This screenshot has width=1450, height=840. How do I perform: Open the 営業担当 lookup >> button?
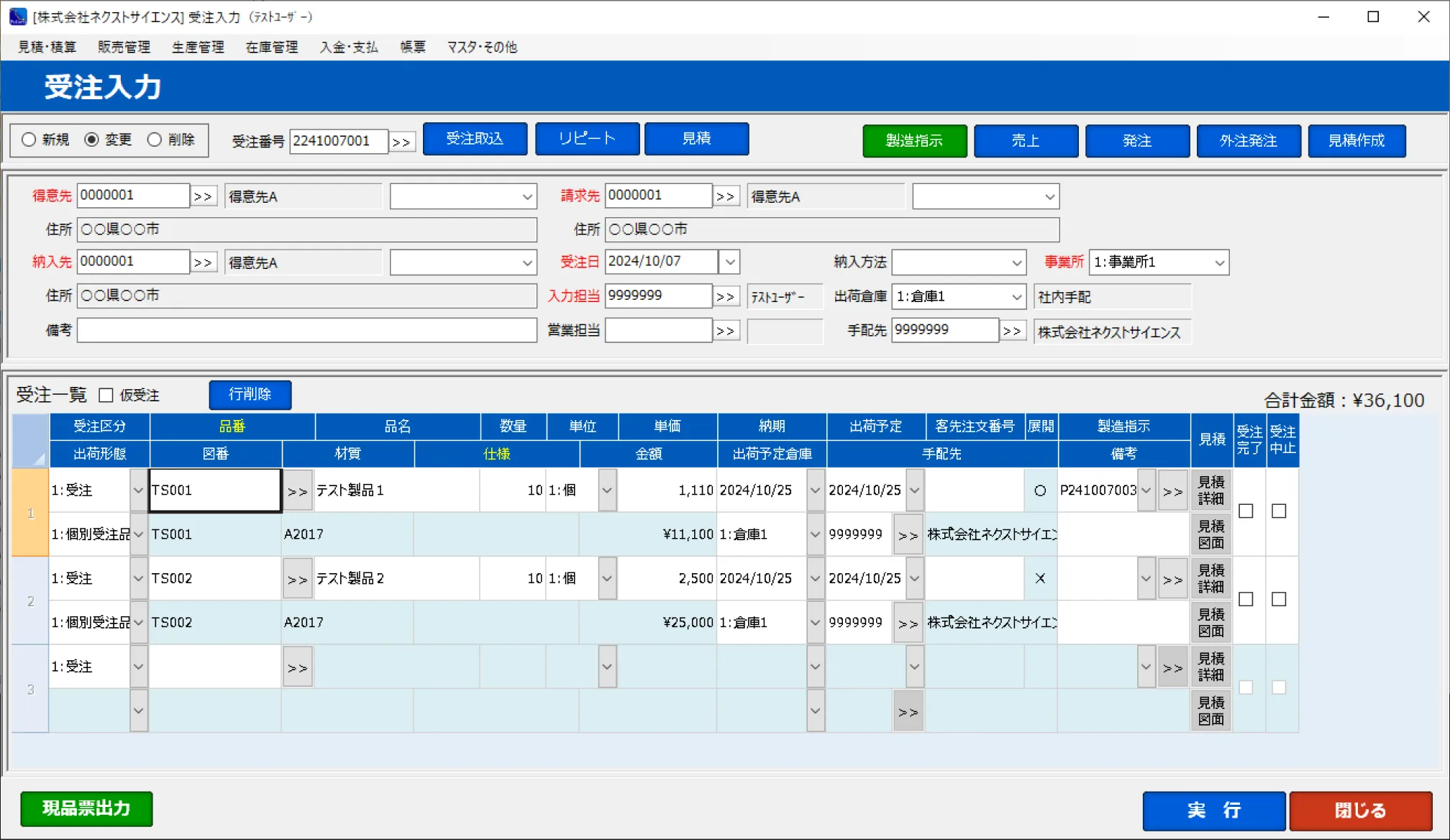[x=726, y=331]
